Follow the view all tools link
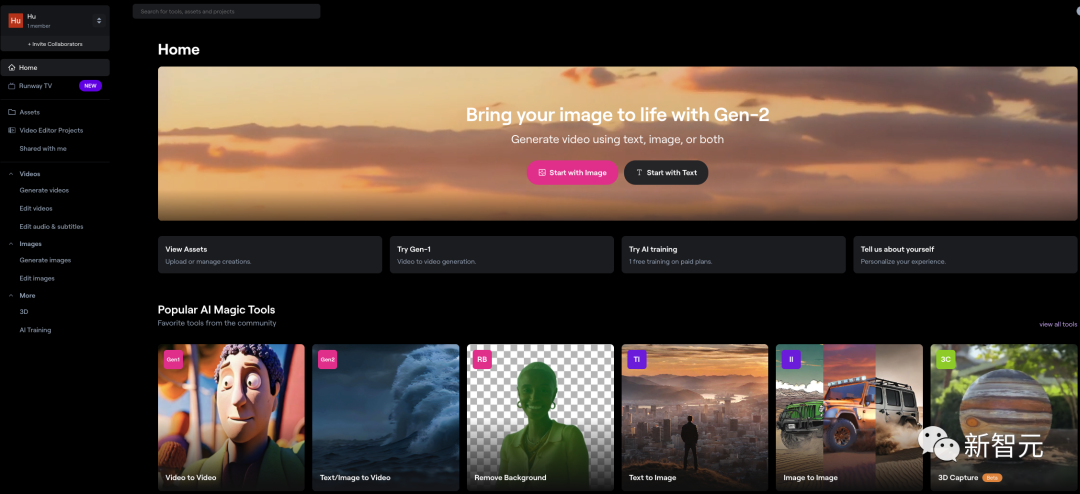 (x=1058, y=324)
